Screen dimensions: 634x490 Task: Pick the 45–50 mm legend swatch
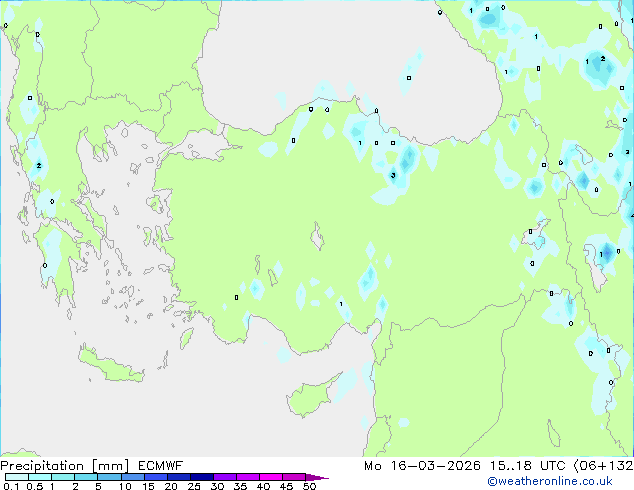(294, 477)
